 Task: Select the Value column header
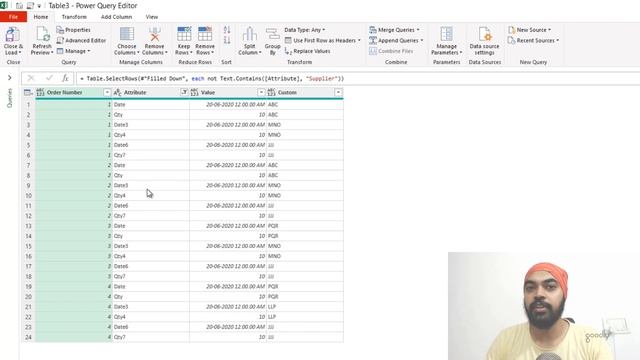point(228,93)
